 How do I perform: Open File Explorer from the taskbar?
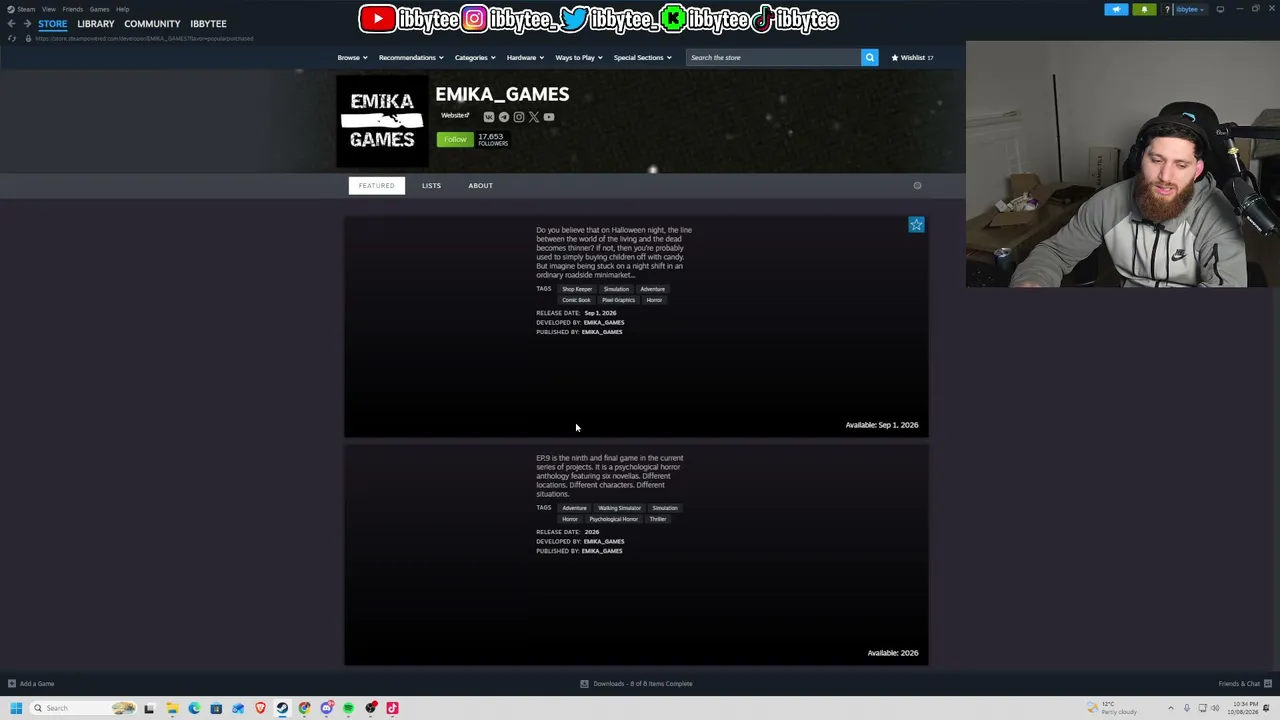[x=172, y=708]
